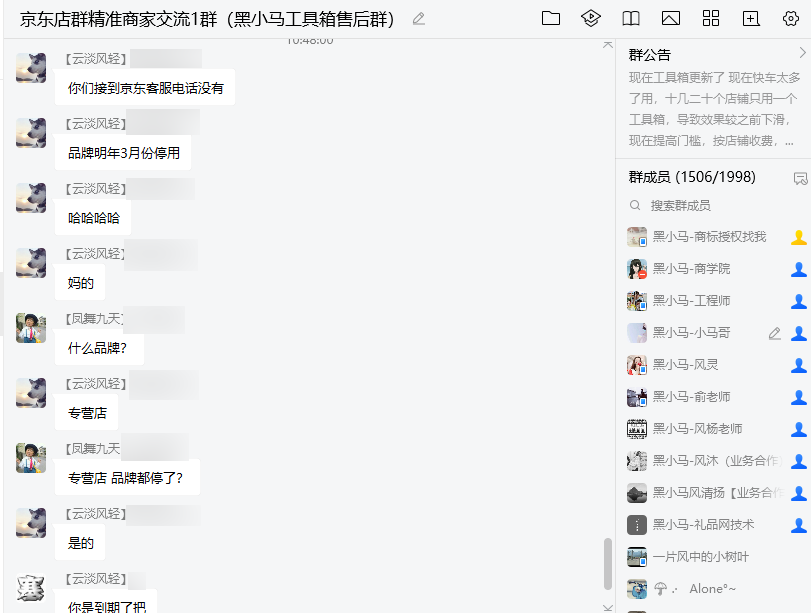The width and height of the screenshot is (811, 613).
Task: Click the admin badge beside 黑小马-小马哥
Action: tap(799, 334)
